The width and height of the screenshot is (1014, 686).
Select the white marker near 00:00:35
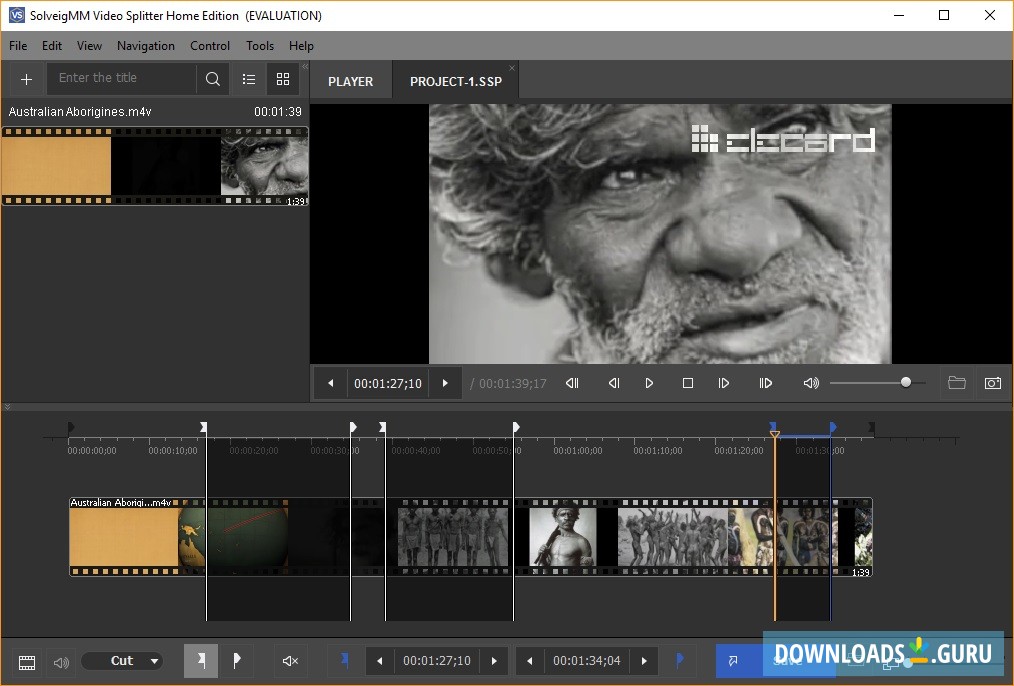(353, 427)
